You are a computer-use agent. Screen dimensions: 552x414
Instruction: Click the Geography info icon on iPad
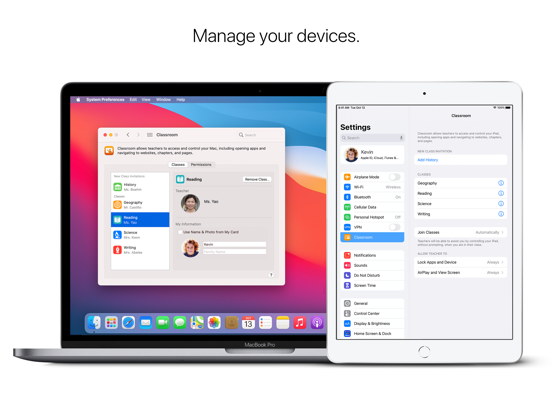[501, 183]
